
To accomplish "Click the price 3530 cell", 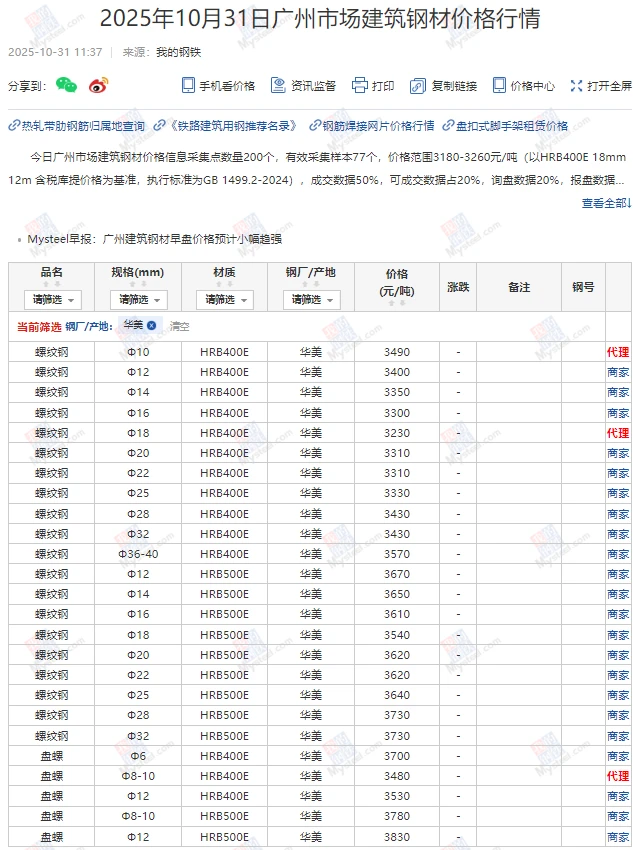I will 397,796.
